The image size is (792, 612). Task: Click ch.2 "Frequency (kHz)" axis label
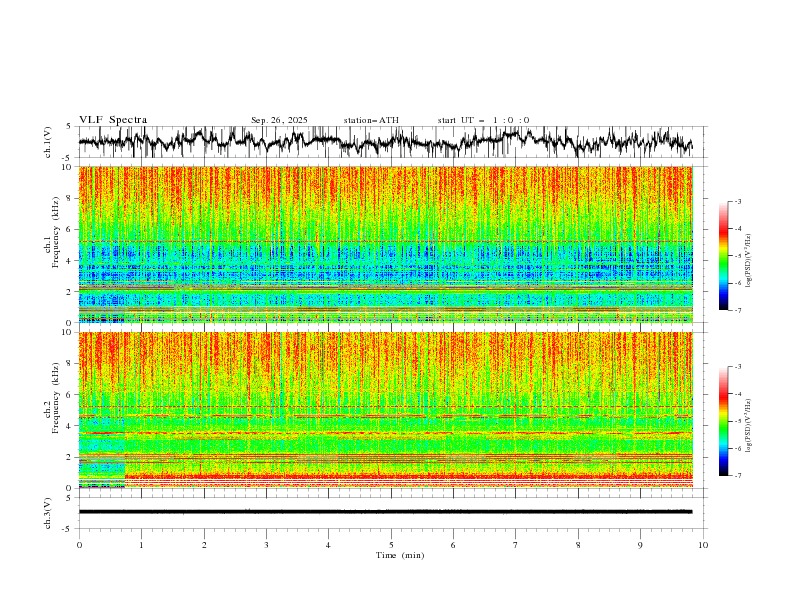point(56,397)
